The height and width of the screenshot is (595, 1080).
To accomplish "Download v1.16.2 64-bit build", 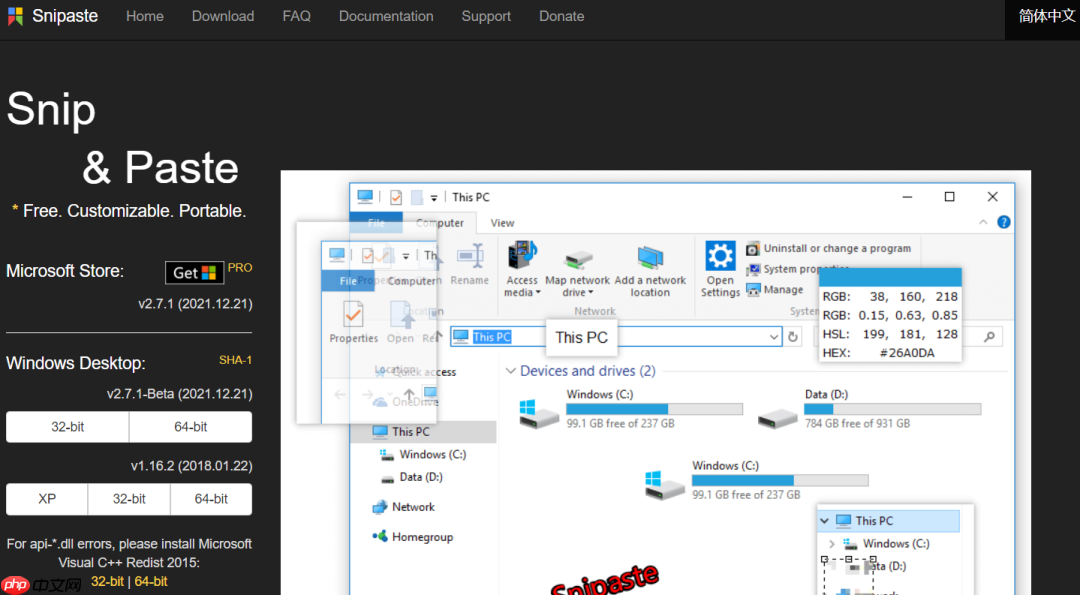I will click(x=211, y=499).
